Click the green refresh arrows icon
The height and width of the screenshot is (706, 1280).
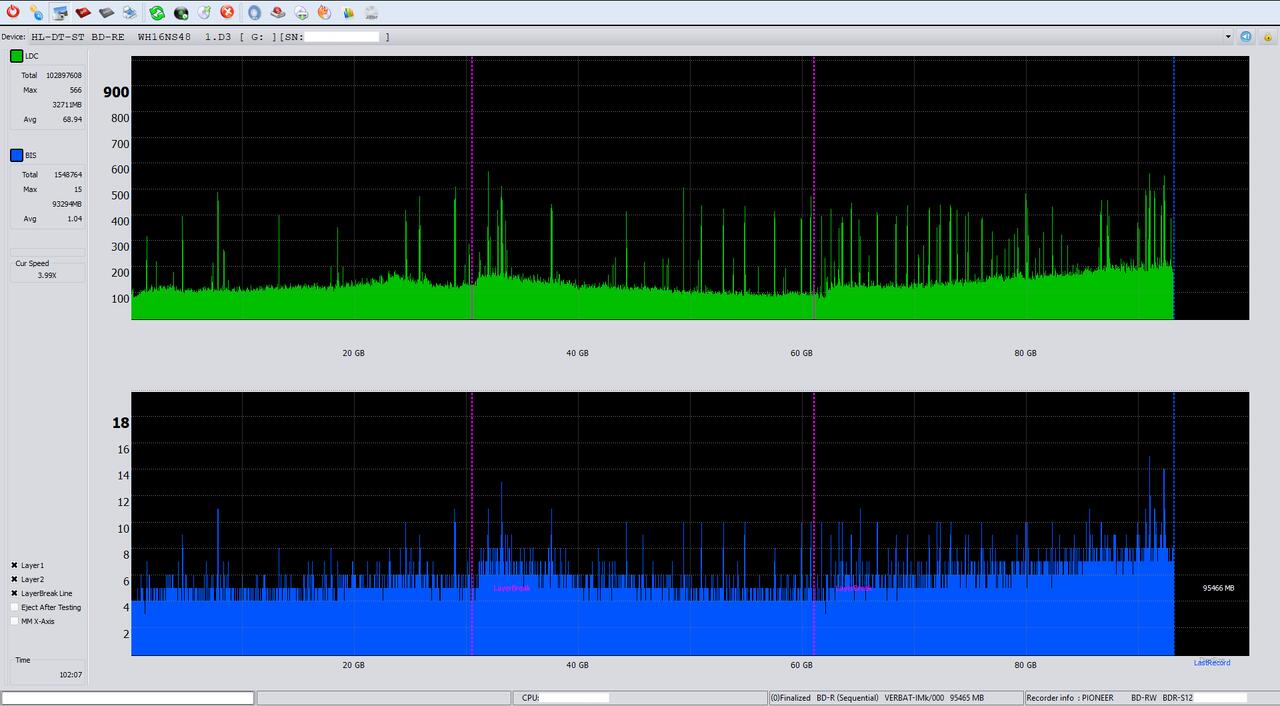click(x=157, y=12)
